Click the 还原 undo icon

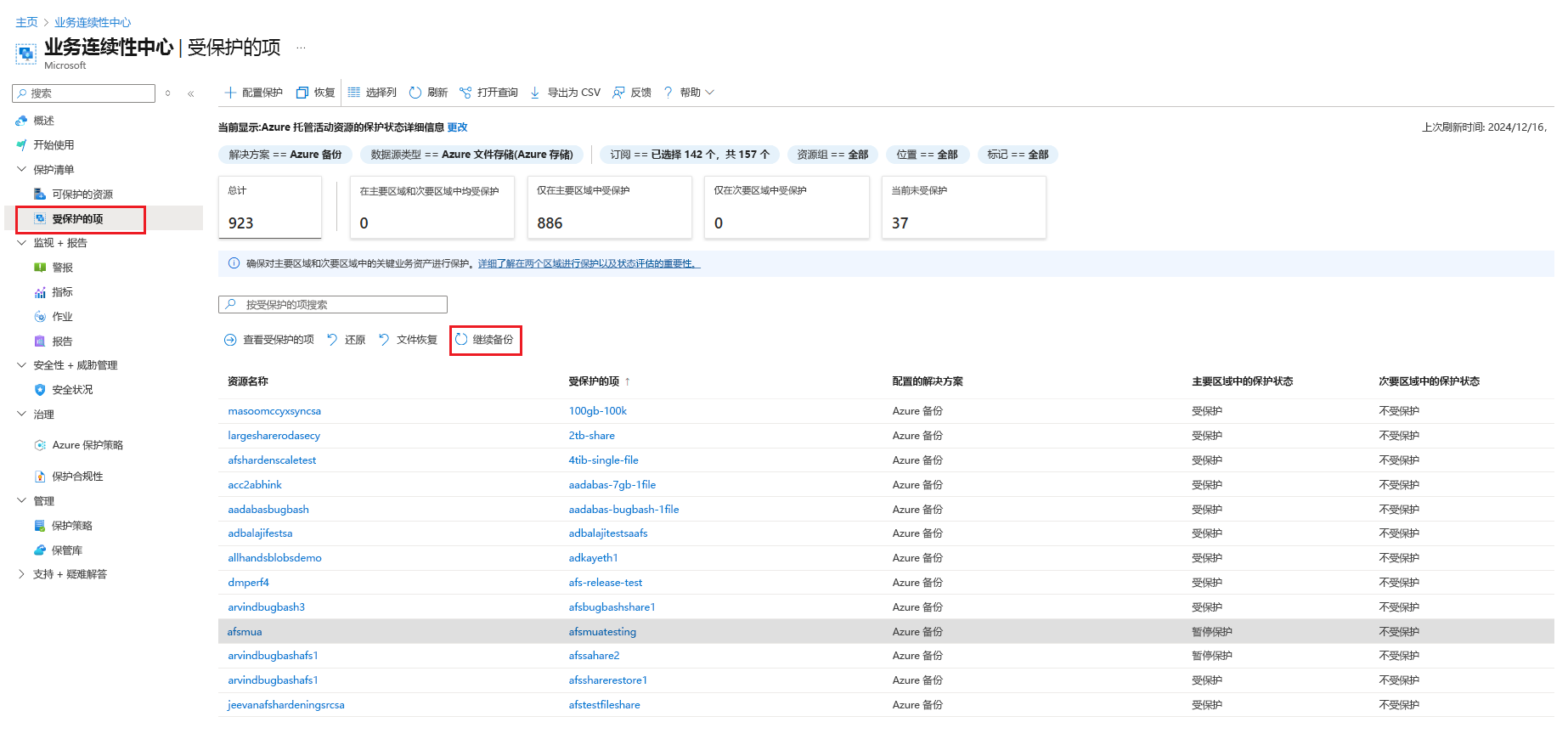click(x=332, y=340)
